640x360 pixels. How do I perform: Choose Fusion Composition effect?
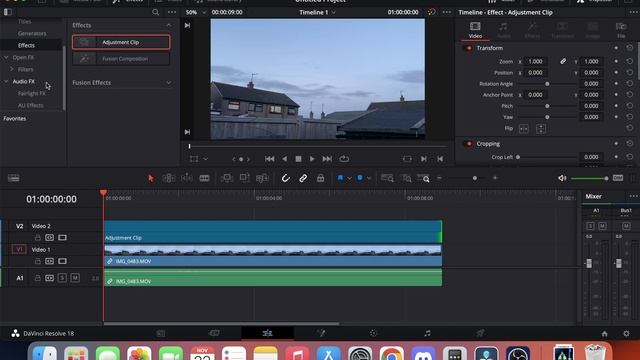pyautogui.click(x=121, y=59)
